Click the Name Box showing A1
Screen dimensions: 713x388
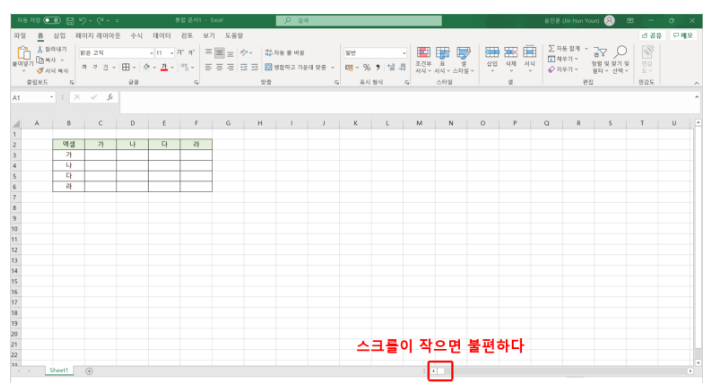pos(33,97)
